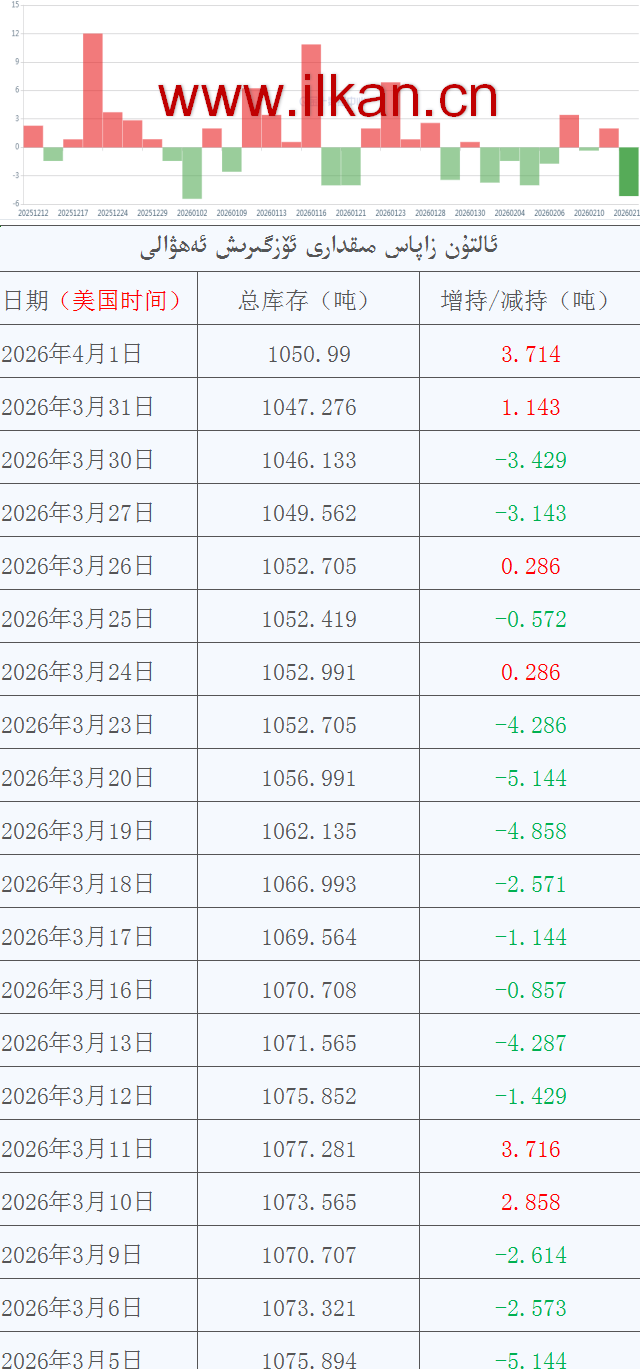Click the 日期（美国时间） column header
The height and width of the screenshot is (1369, 640).
93,300
